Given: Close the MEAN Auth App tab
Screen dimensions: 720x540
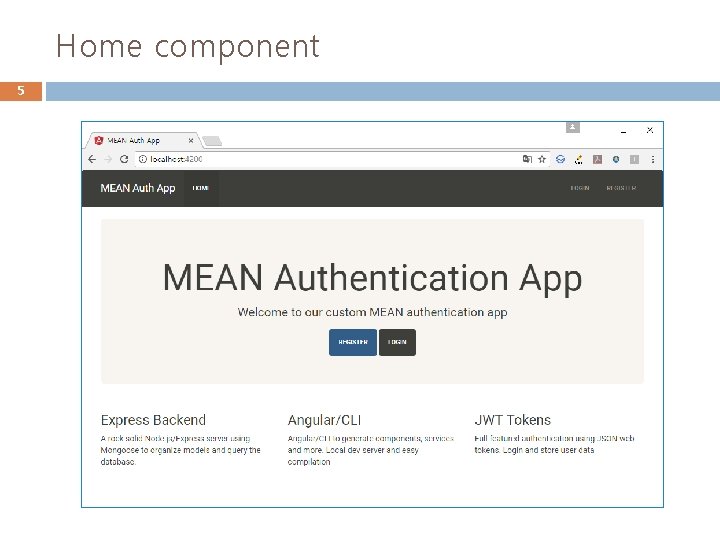Looking at the screenshot, I should 191,141.
